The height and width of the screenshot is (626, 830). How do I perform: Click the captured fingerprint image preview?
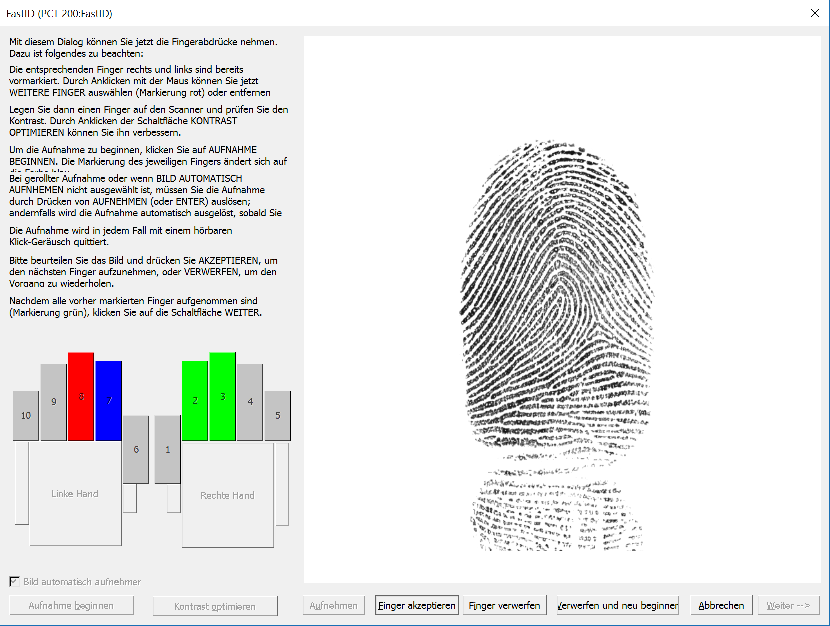click(x=562, y=310)
